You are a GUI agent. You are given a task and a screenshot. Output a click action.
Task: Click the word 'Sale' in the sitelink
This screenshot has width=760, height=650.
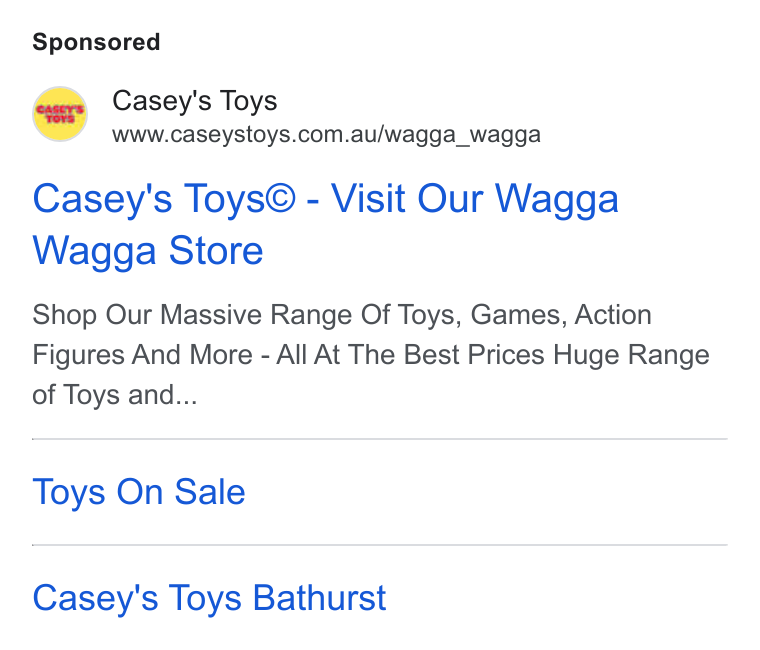pyautogui.click(x=210, y=492)
